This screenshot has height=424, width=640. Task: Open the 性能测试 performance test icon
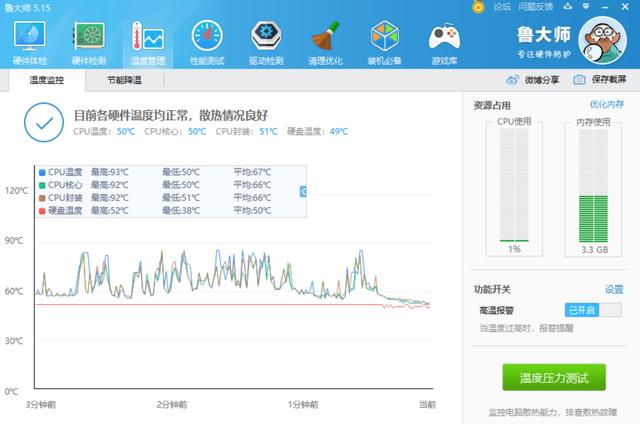coord(207,42)
